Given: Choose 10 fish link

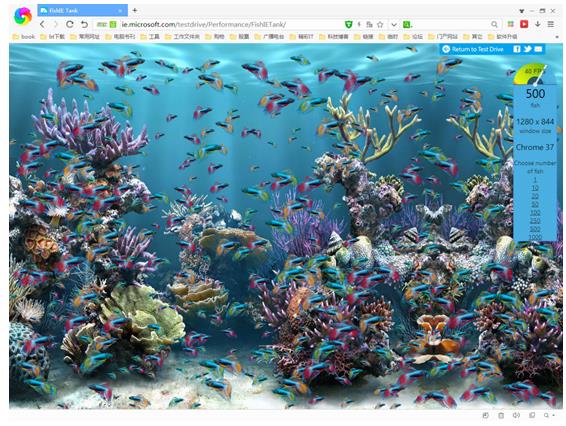Looking at the screenshot, I should (x=535, y=188).
